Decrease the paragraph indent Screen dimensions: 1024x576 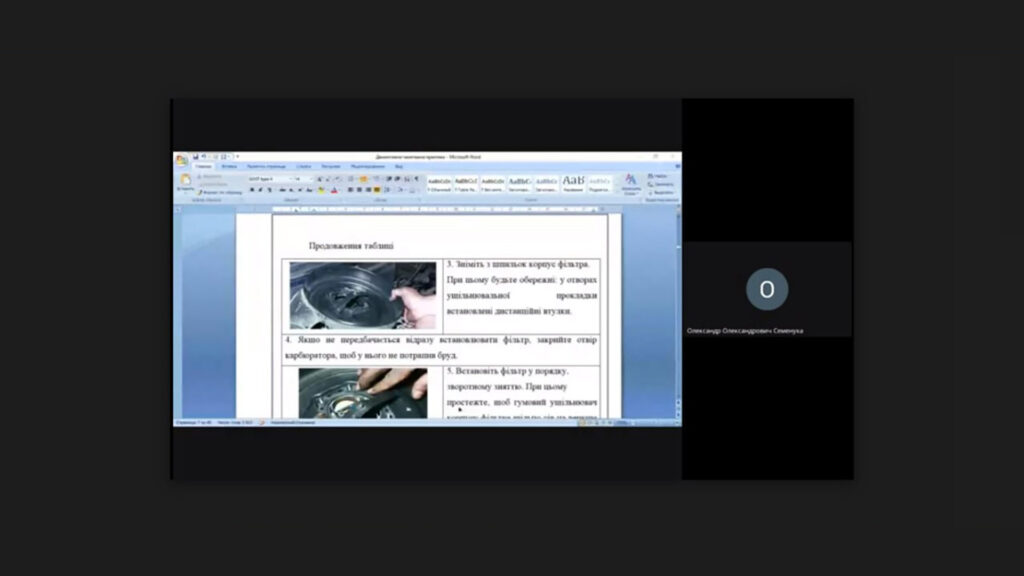tap(389, 179)
